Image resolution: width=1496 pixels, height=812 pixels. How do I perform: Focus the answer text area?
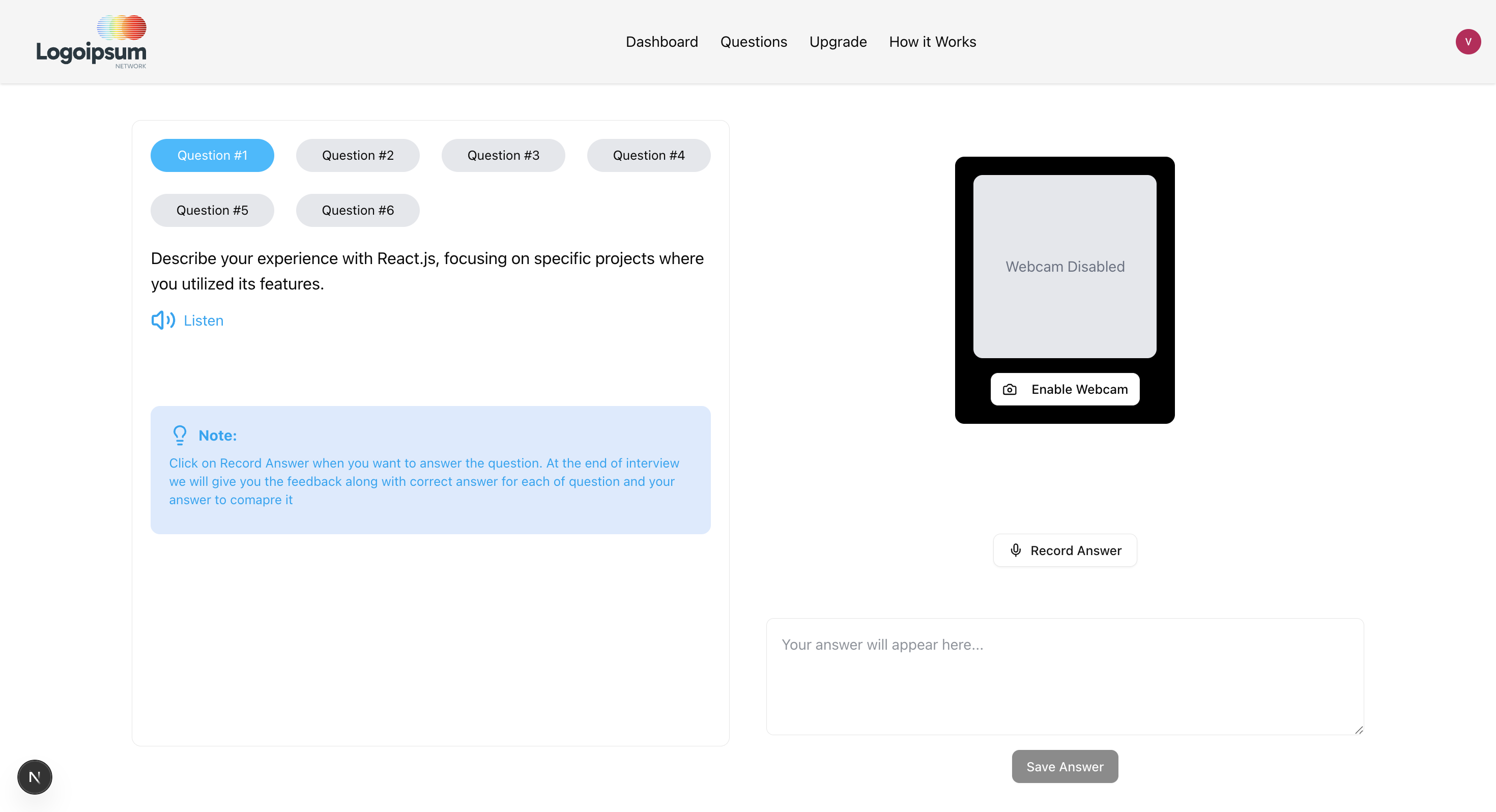(1065, 676)
